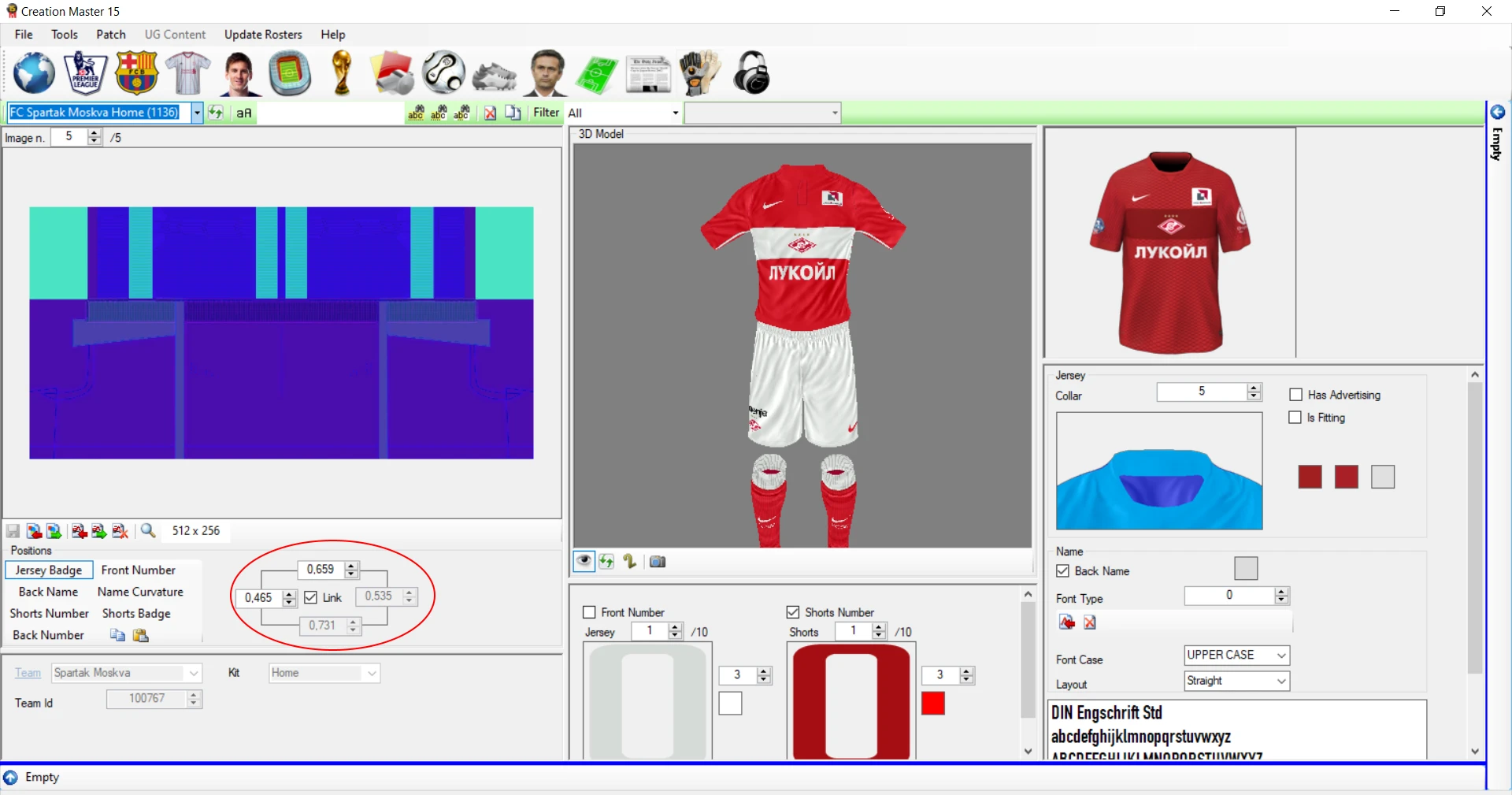
Task: Open the FC Barcelona Team editor icon
Action: tap(136, 73)
